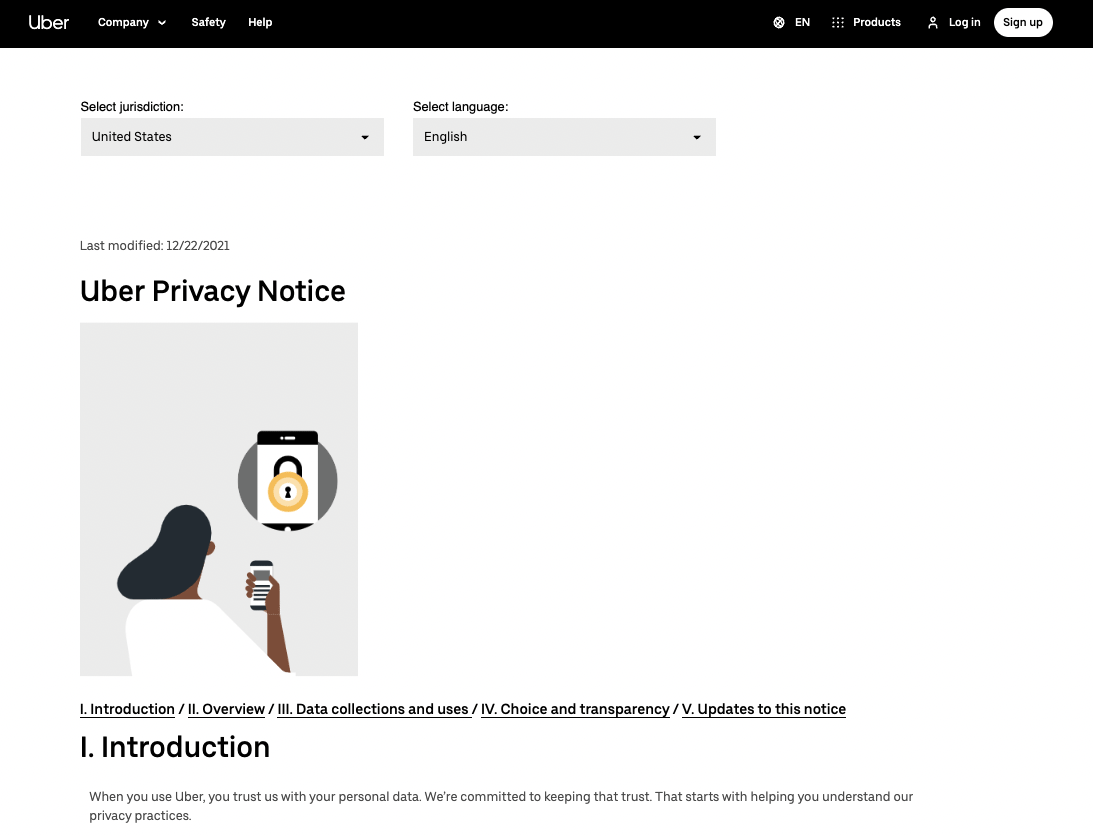Open the Products grid icon
The width and height of the screenshot is (1093, 836).
tap(838, 22)
